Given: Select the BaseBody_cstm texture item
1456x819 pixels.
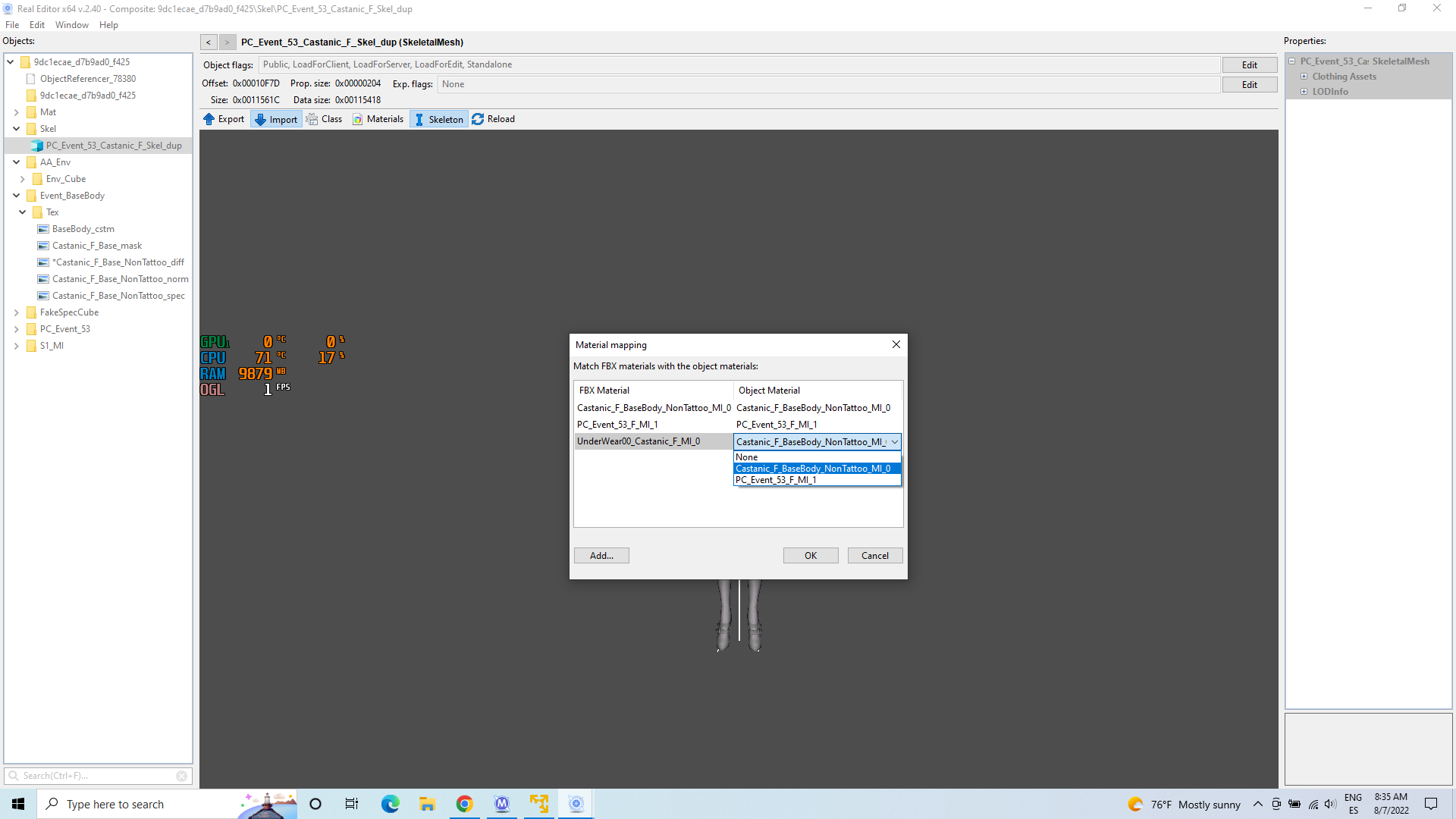Looking at the screenshot, I should tap(83, 229).
